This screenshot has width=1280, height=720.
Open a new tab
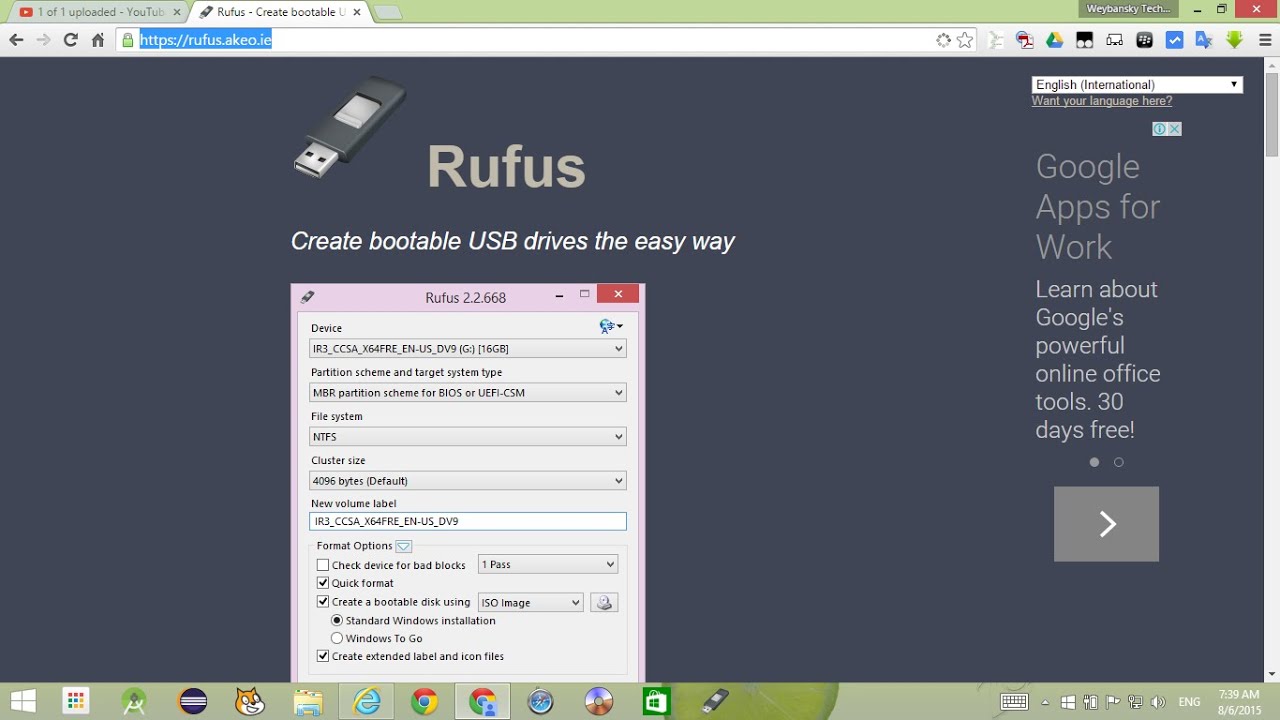[388, 12]
